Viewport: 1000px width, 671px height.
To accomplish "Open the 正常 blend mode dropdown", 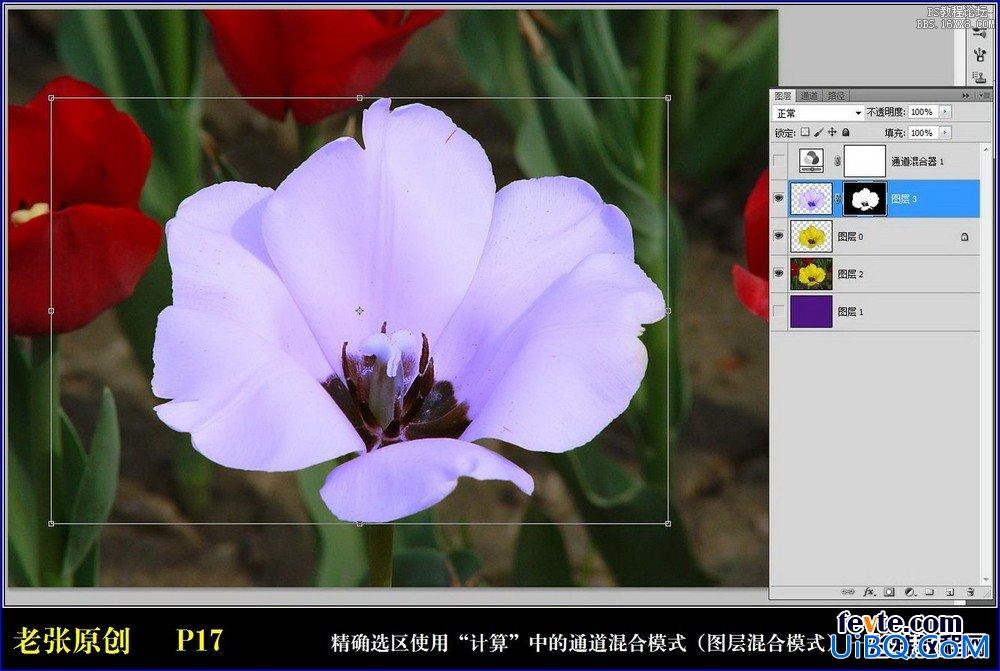I will pos(818,113).
